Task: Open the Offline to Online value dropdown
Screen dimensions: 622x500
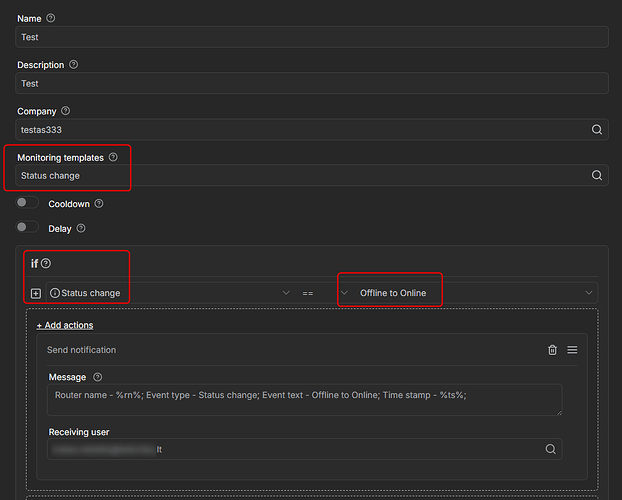Action: click(475, 293)
